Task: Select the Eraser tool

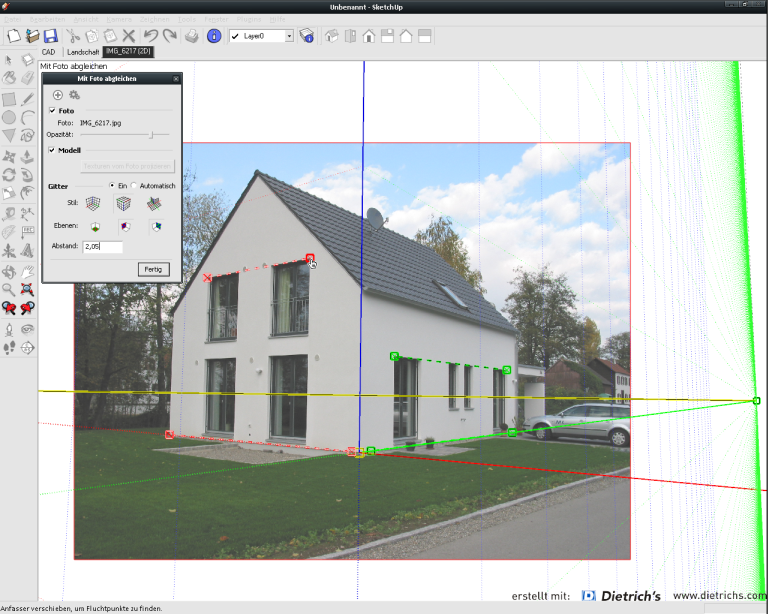Action: (x=27, y=78)
